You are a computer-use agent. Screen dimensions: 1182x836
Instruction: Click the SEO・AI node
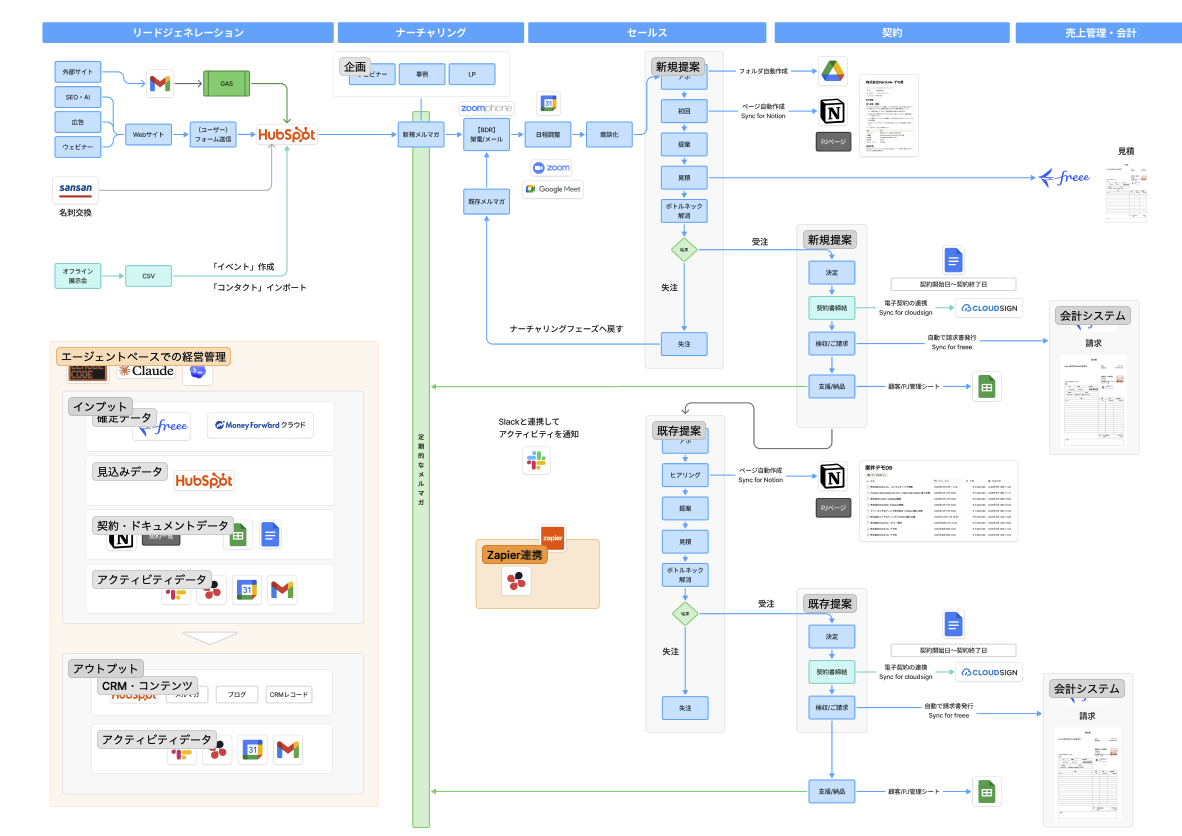tap(78, 97)
